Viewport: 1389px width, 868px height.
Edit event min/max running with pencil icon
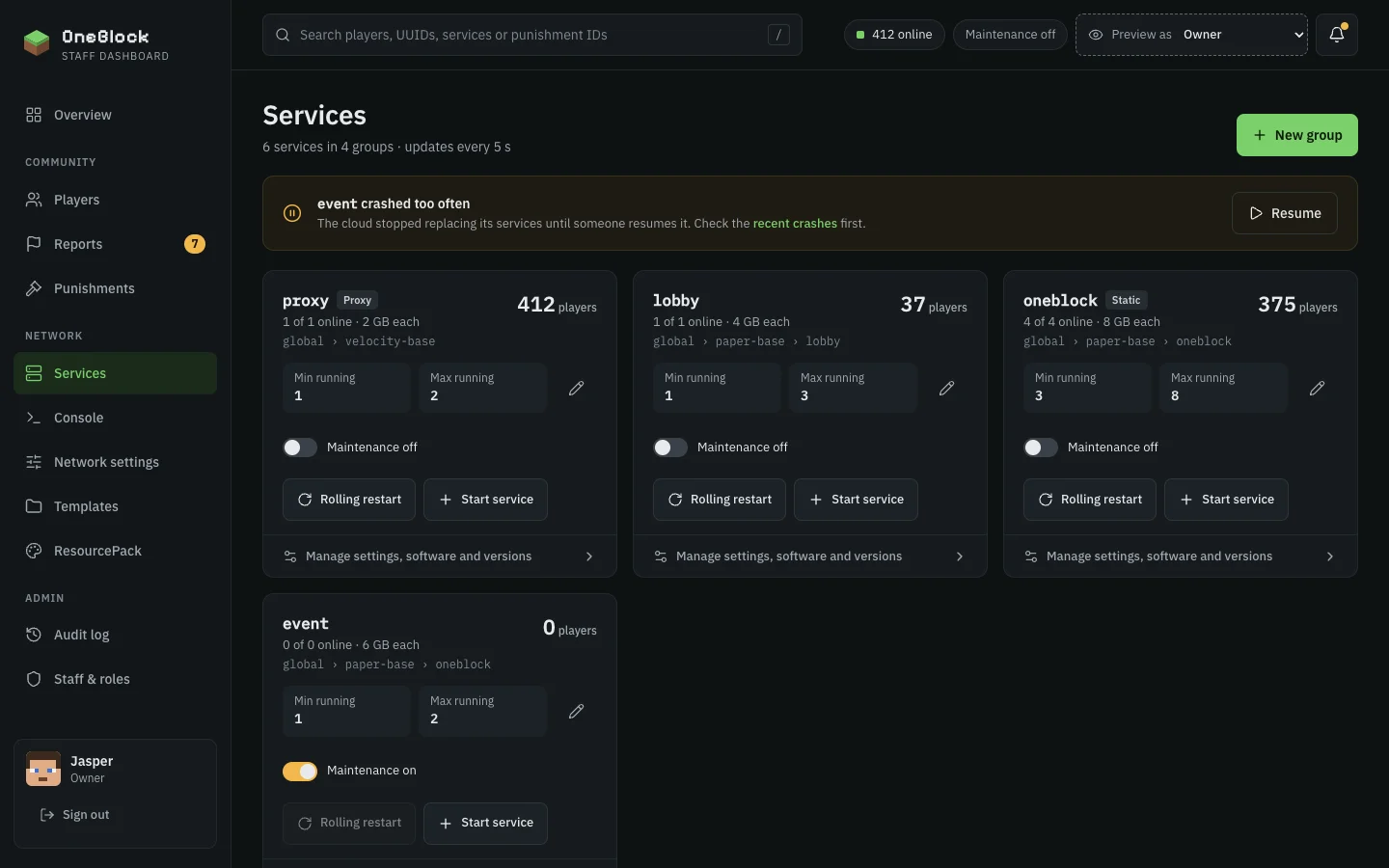[576, 711]
